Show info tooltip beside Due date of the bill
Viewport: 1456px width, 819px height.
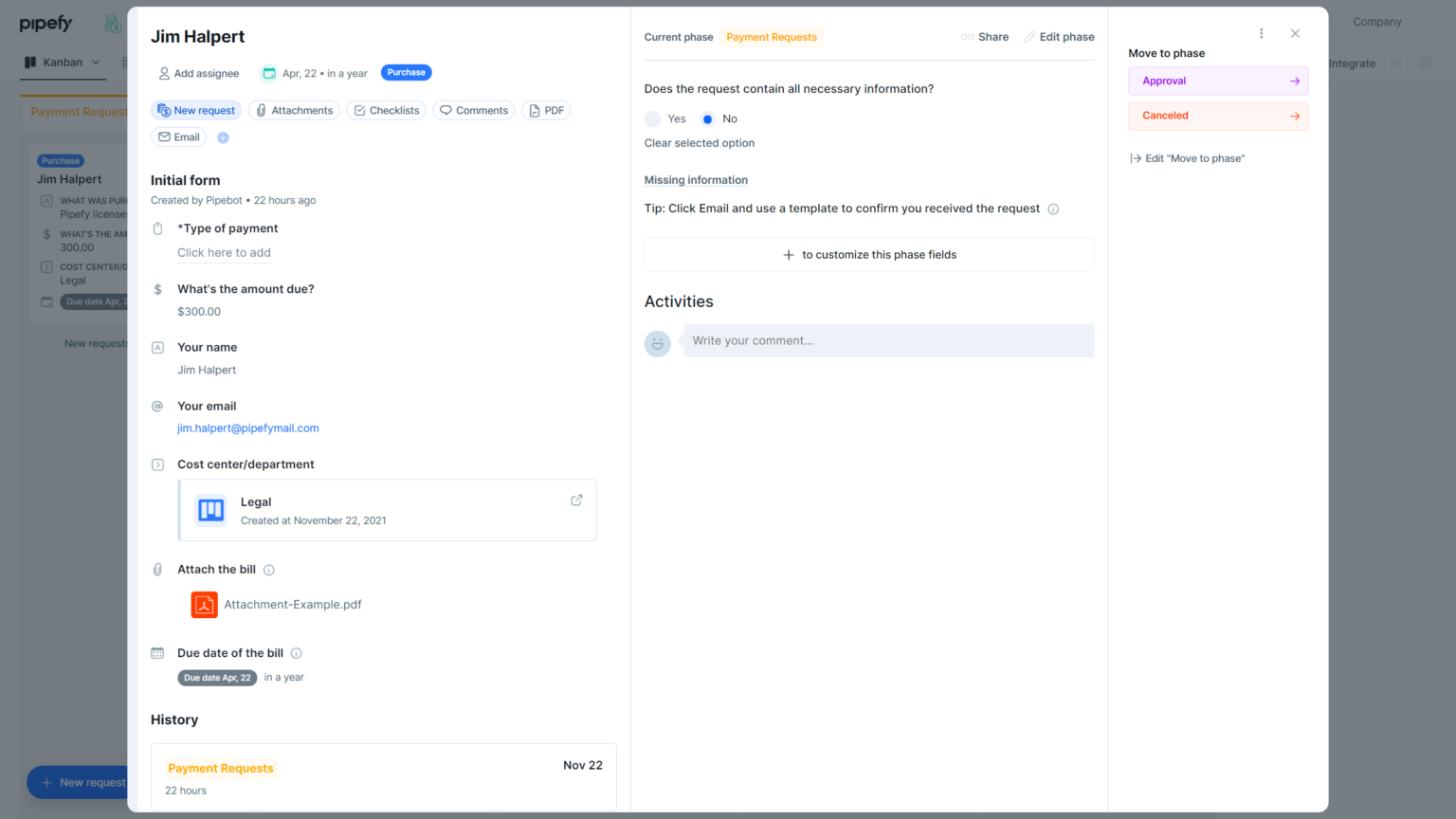pyautogui.click(x=296, y=653)
